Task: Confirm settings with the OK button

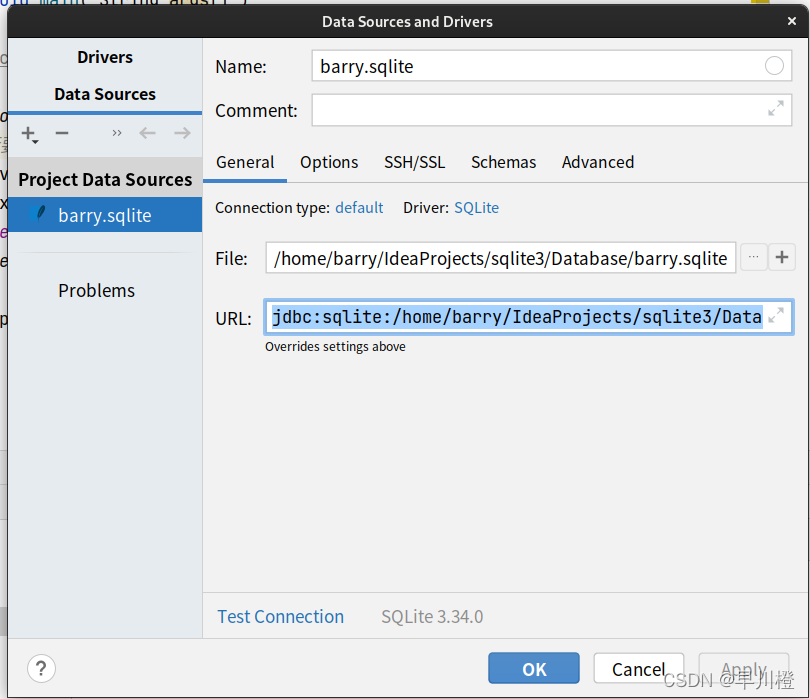Action: tap(533, 668)
